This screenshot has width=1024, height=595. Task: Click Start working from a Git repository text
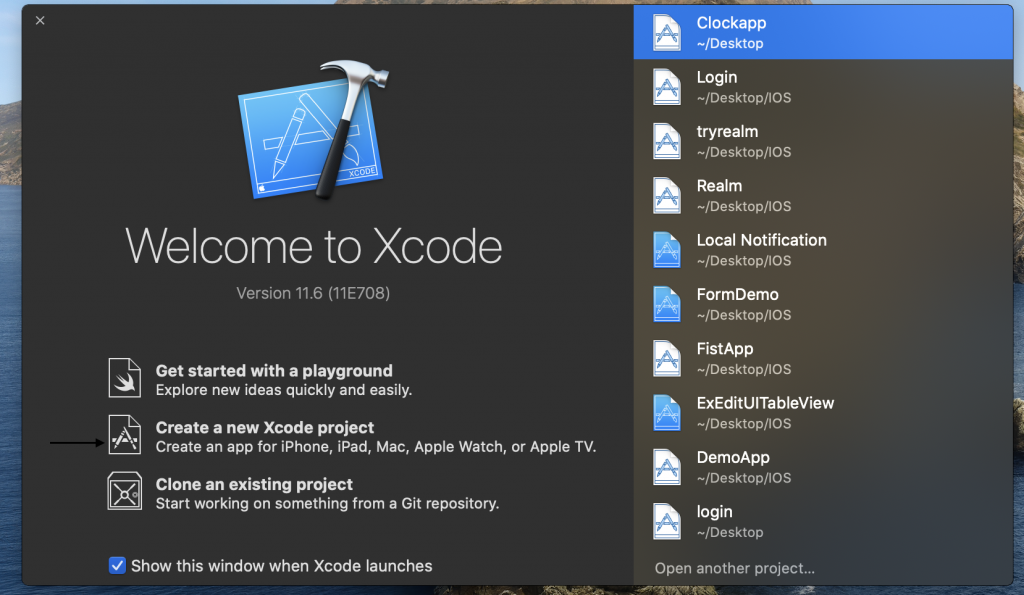pyautogui.click(x=327, y=504)
